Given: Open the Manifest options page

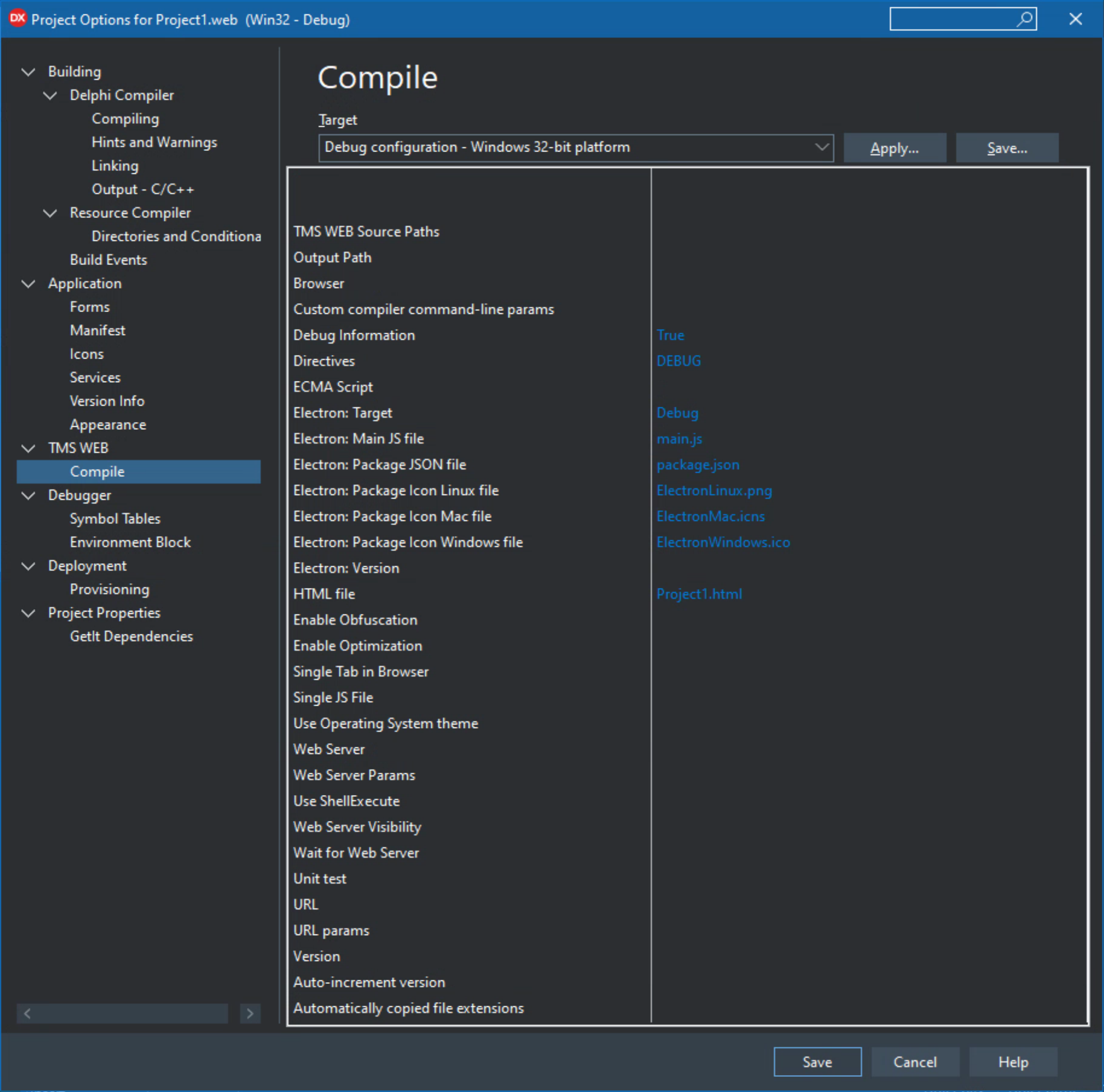Looking at the screenshot, I should (x=97, y=331).
